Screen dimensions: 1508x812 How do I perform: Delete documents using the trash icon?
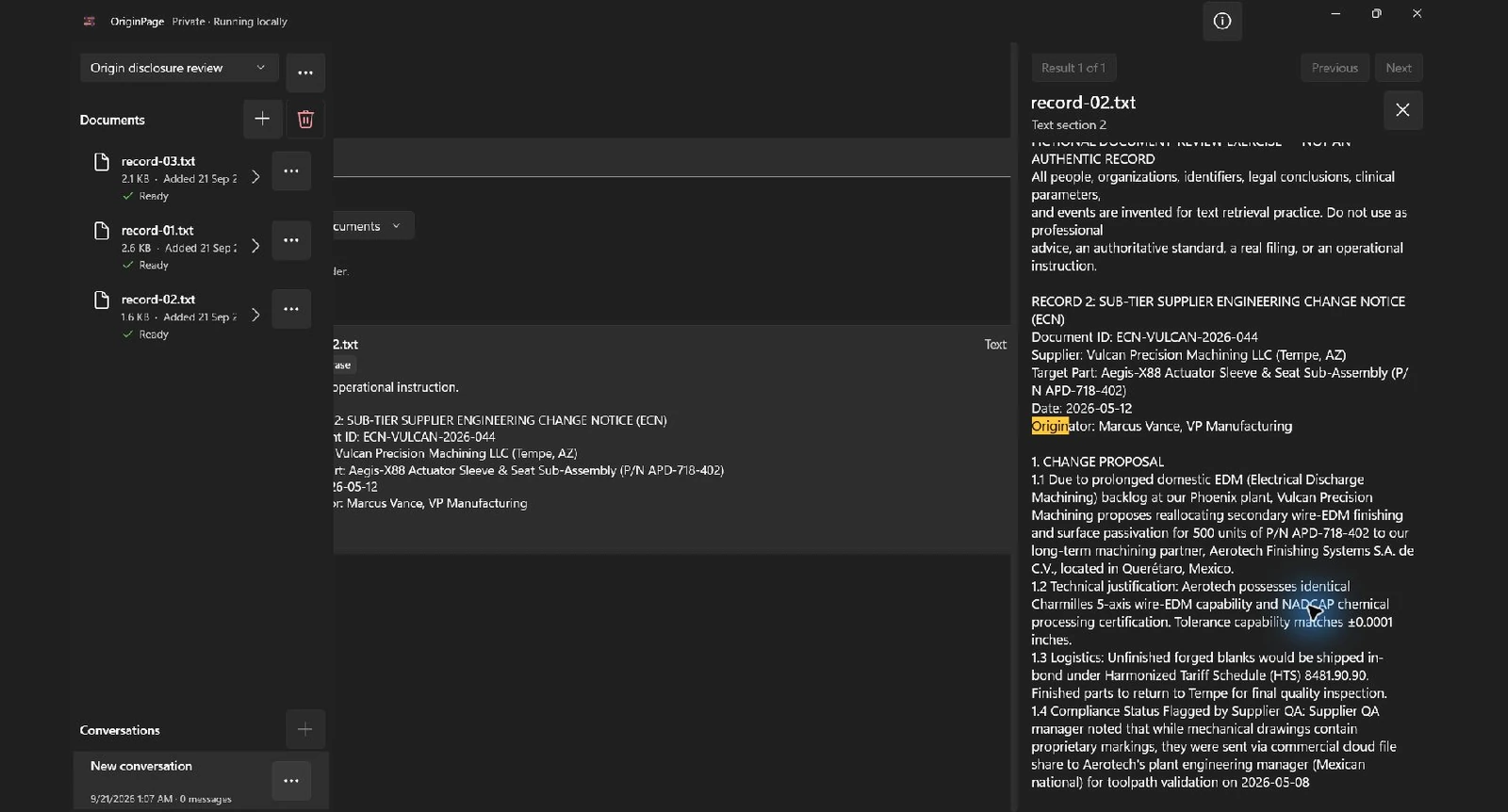pyautogui.click(x=305, y=119)
